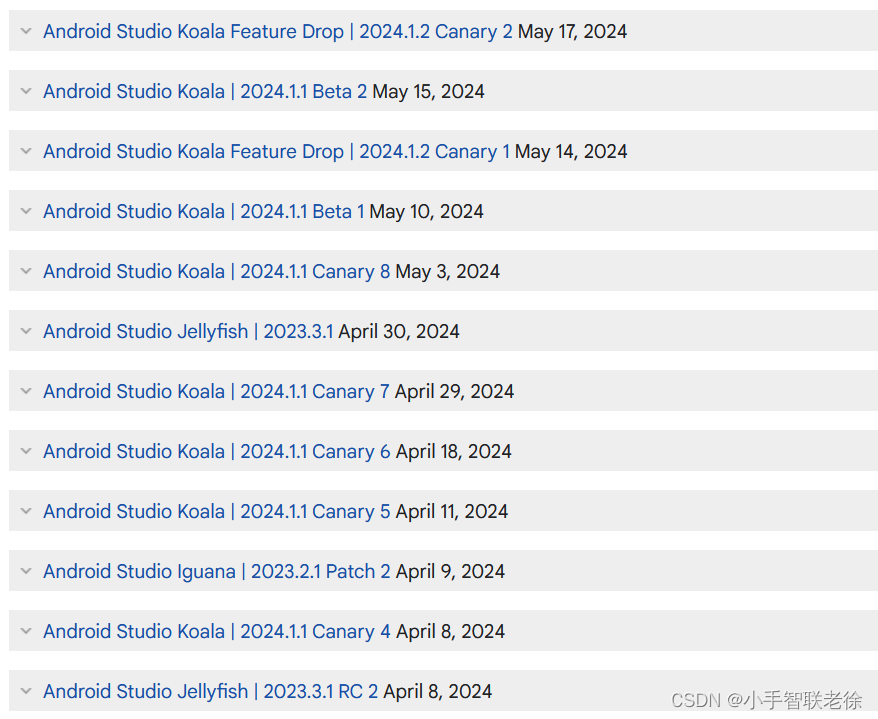
Task: Open Android Studio Koala 2024.1.1 Beta 2 link
Action: point(205,91)
